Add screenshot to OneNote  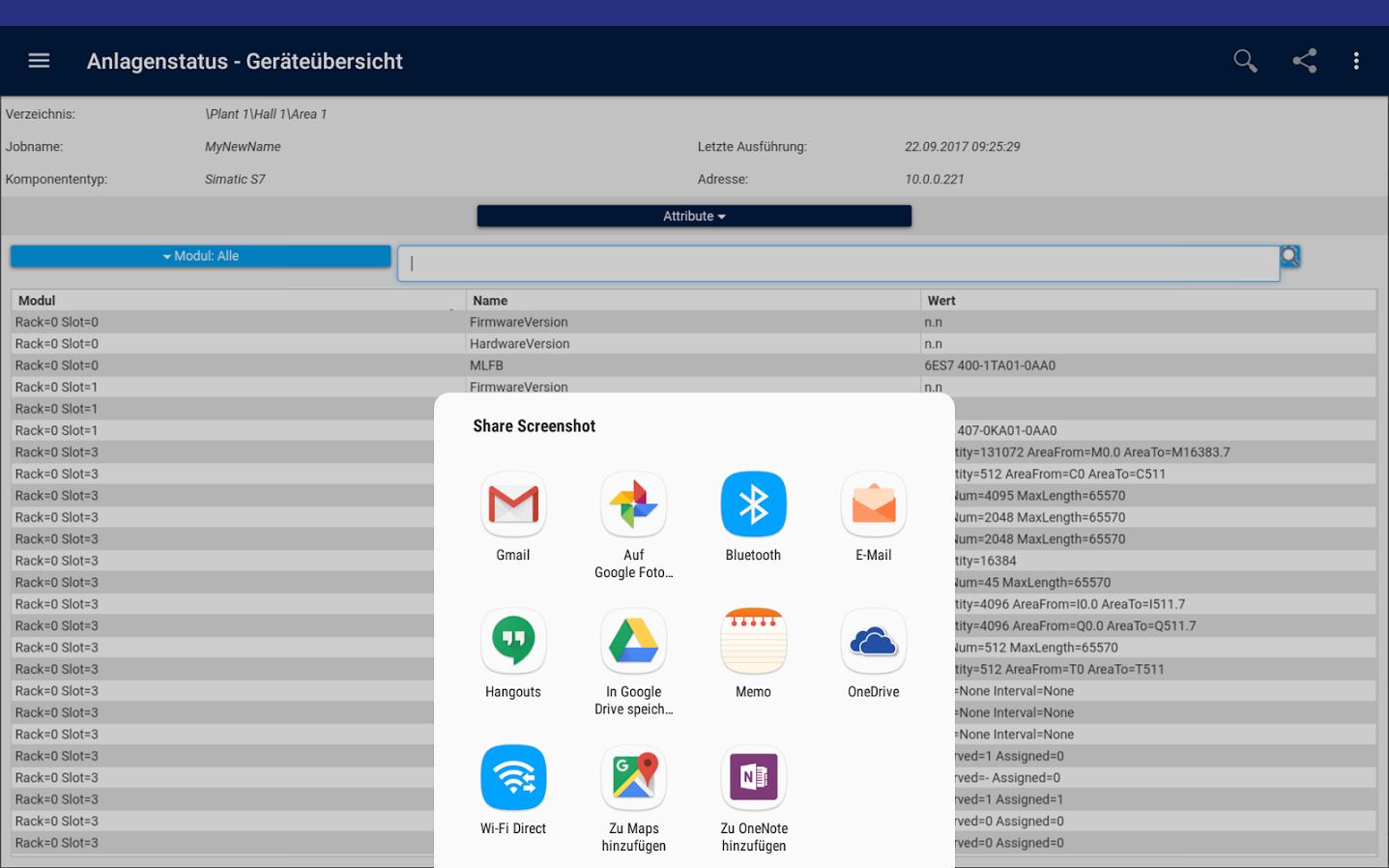[753, 796]
